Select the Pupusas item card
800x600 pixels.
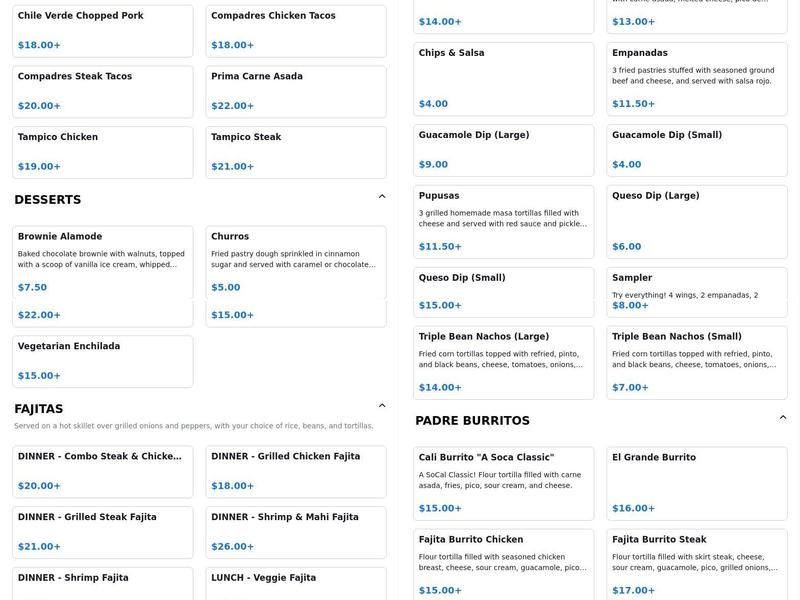pos(503,220)
